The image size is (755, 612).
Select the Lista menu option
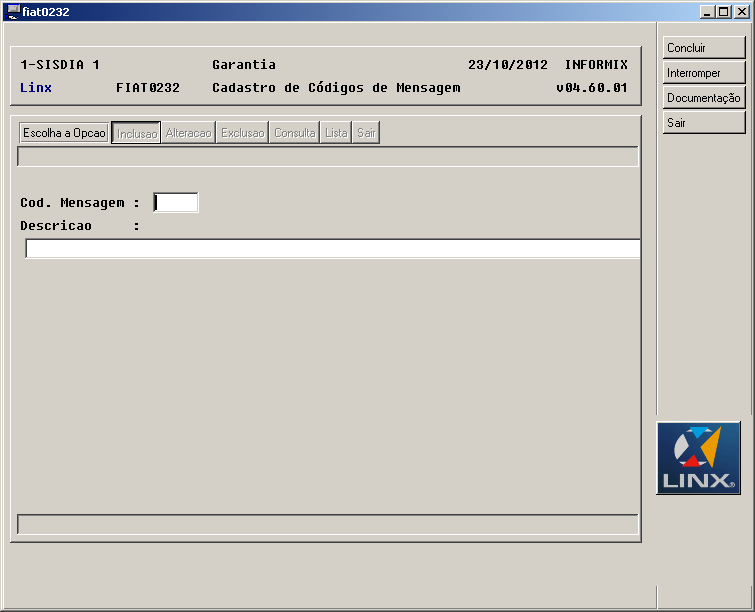pos(336,133)
